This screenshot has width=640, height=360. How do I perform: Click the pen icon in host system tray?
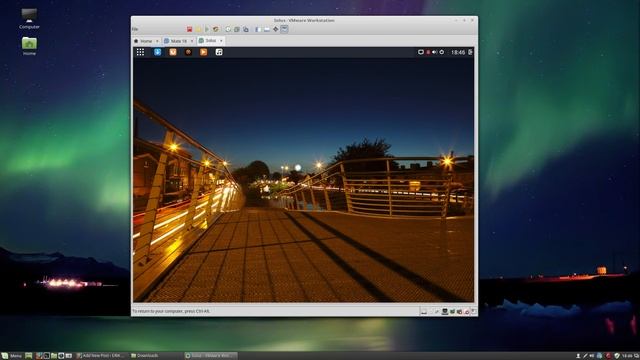(585, 356)
